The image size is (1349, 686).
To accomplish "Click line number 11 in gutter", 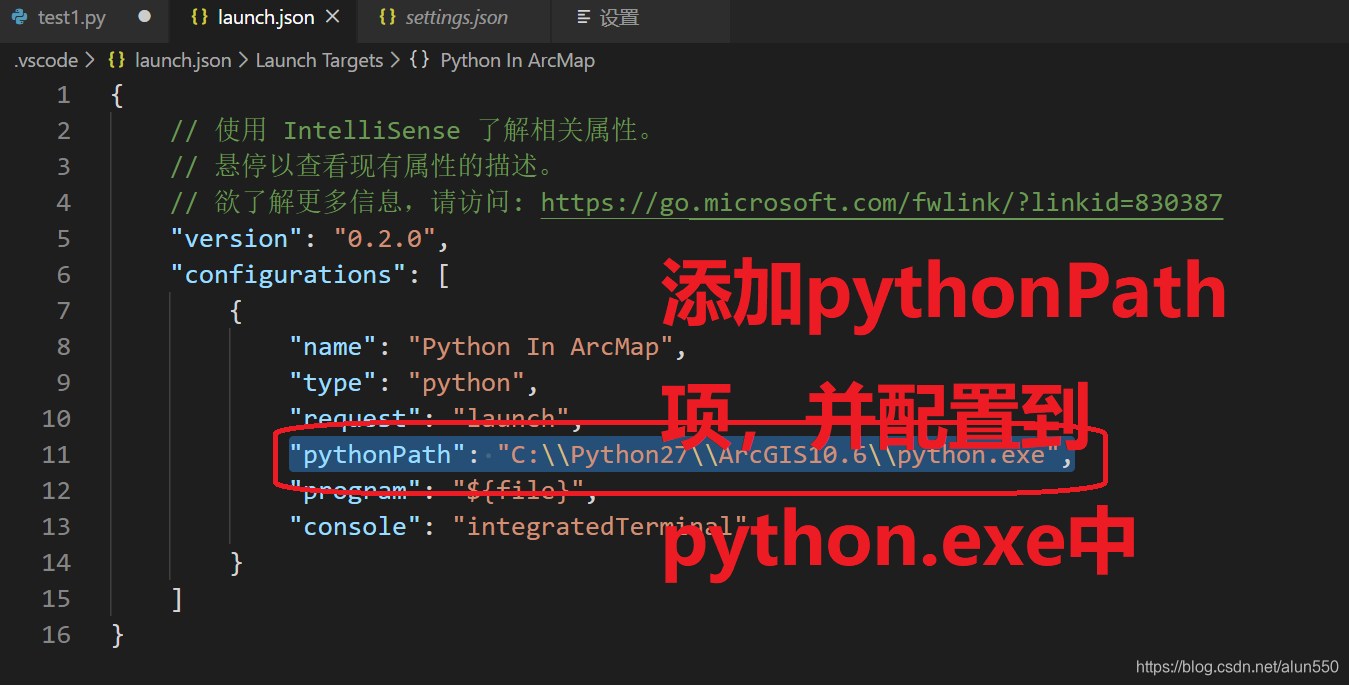I will [x=56, y=455].
